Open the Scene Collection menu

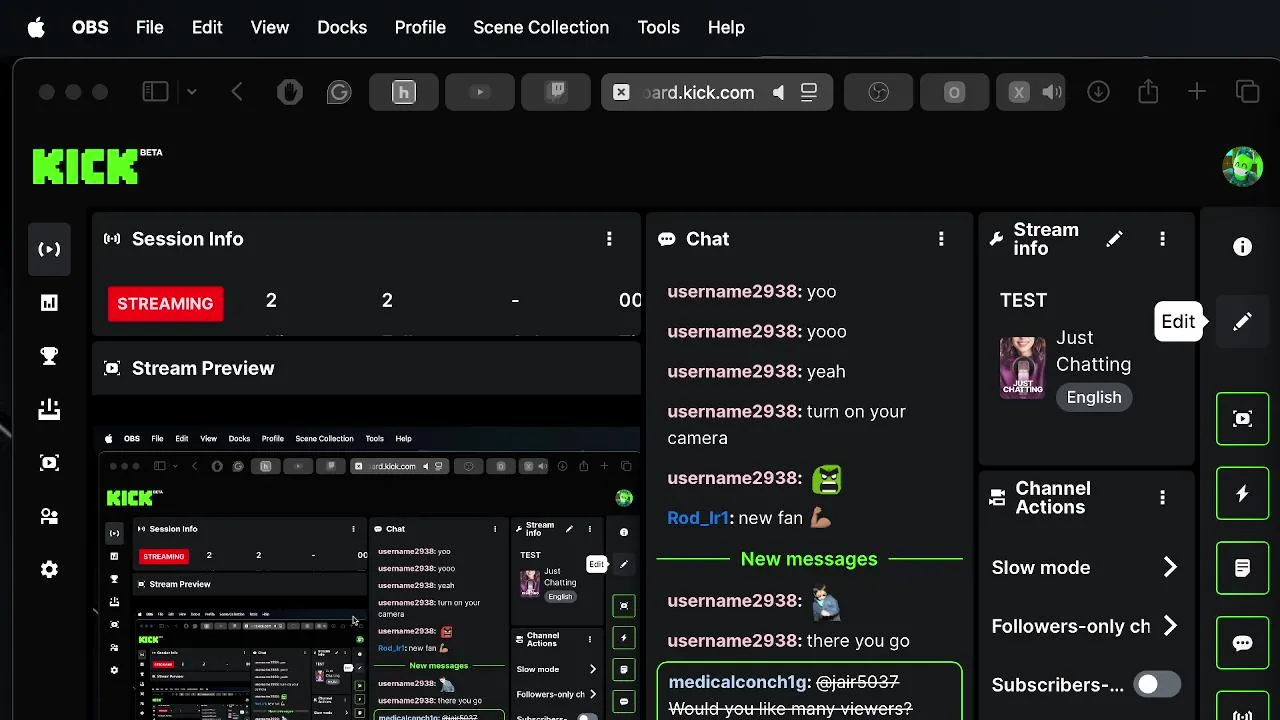pos(541,27)
